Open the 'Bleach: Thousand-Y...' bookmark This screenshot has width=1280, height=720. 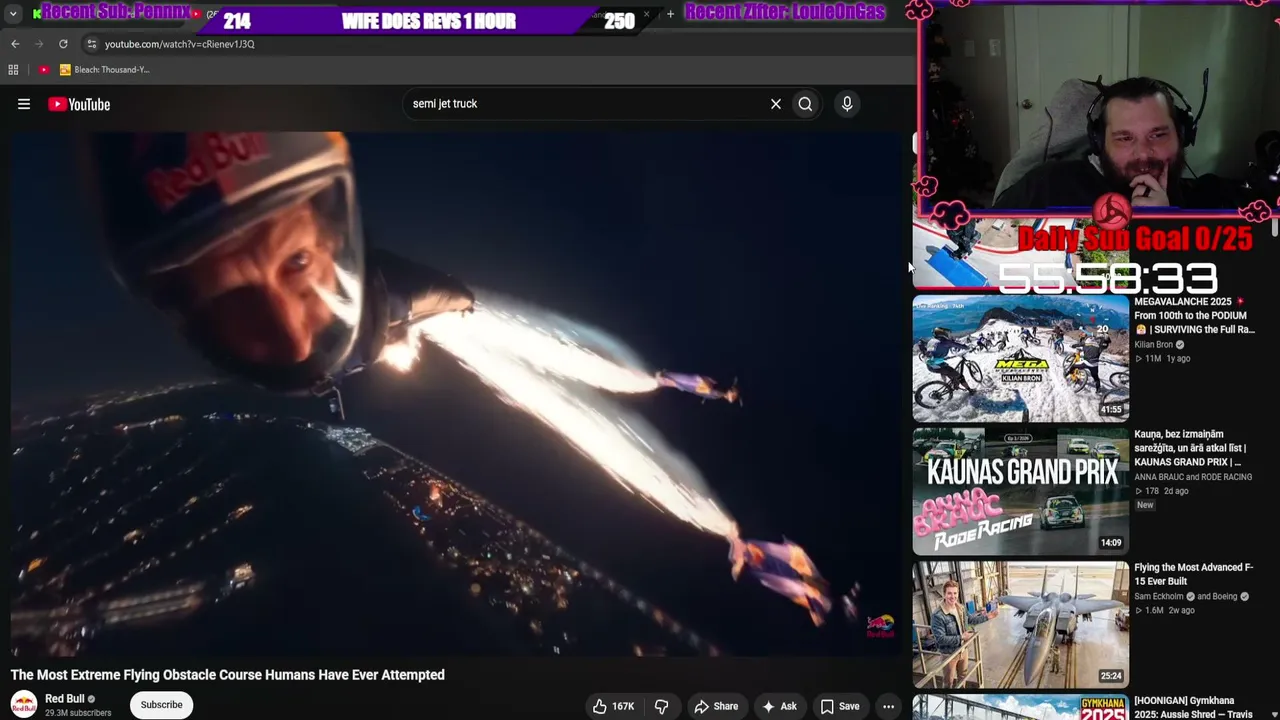coord(105,70)
